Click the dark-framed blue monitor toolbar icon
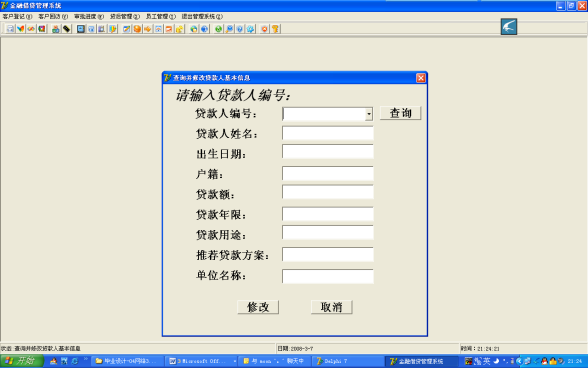The height and width of the screenshot is (368, 588). click(81, 29)
